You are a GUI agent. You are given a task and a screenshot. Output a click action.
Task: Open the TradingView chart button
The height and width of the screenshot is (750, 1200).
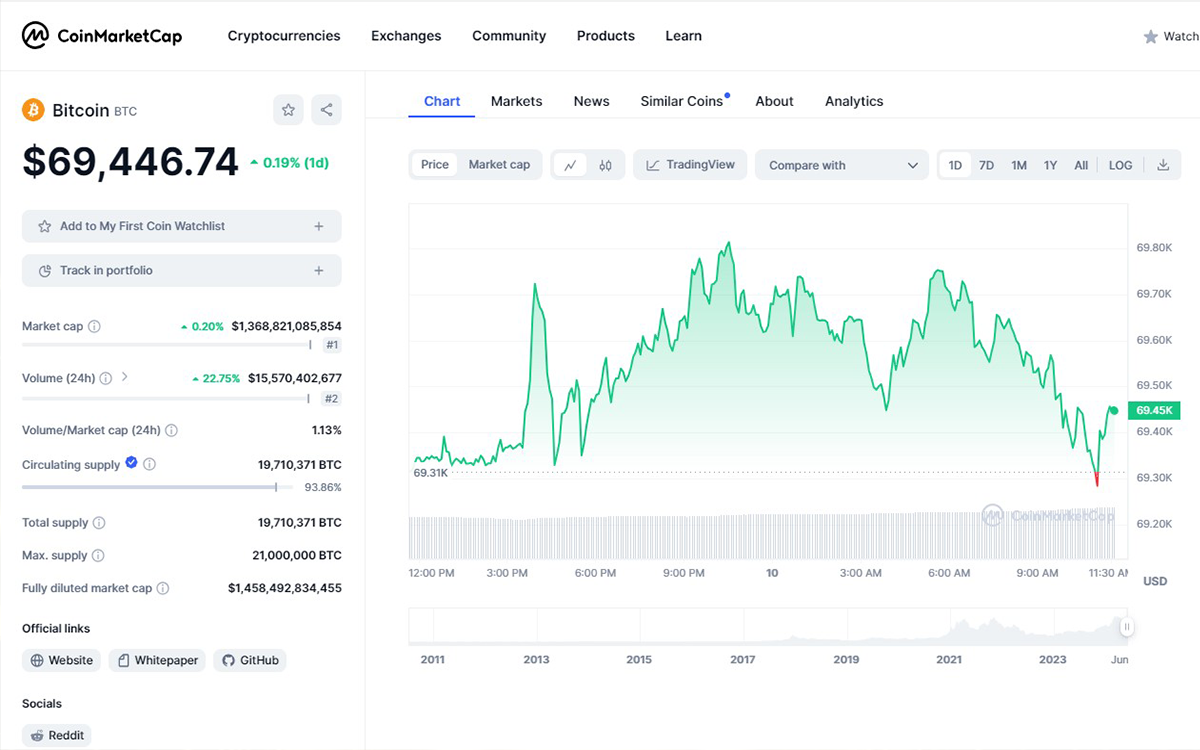[x=691, y=165]
